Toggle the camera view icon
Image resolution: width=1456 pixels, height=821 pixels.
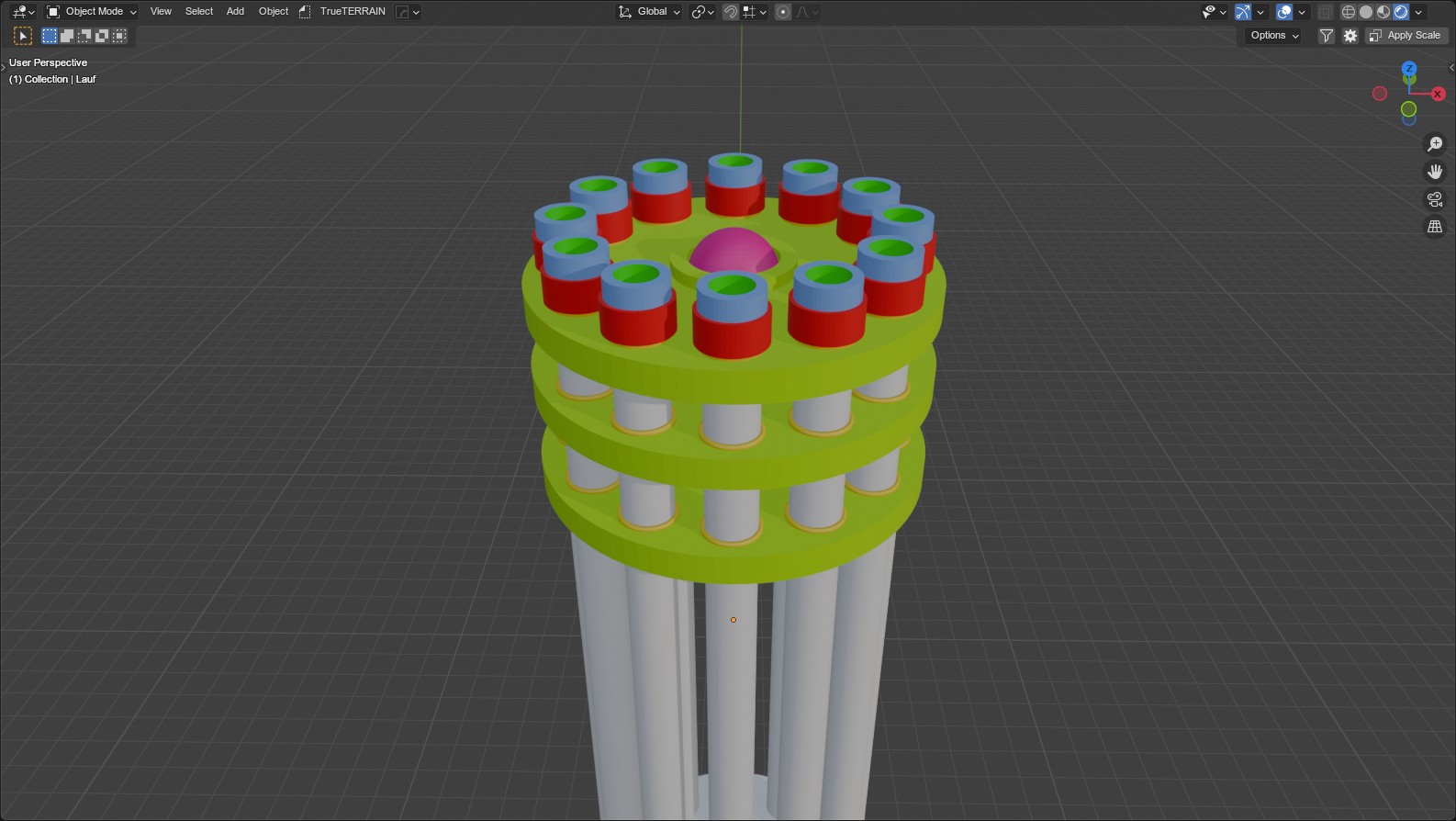pyautogui.click(x=1435, y=199)
